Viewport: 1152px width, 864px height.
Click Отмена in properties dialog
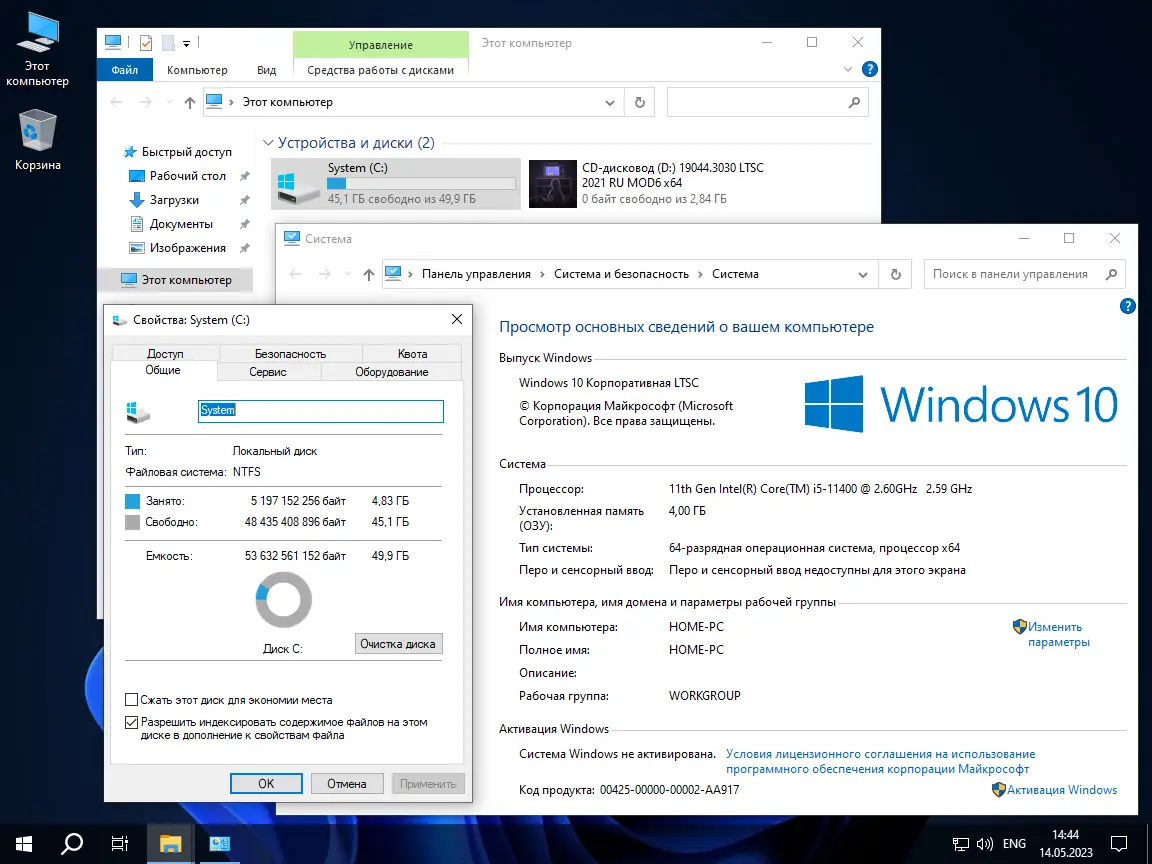point(347,784)
